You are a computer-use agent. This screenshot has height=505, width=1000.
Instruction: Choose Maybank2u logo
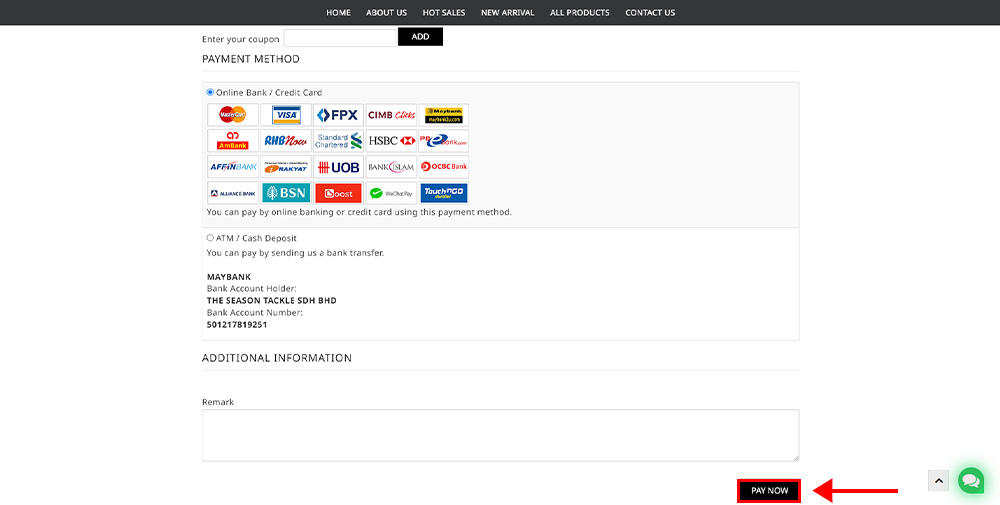(444, 115)
